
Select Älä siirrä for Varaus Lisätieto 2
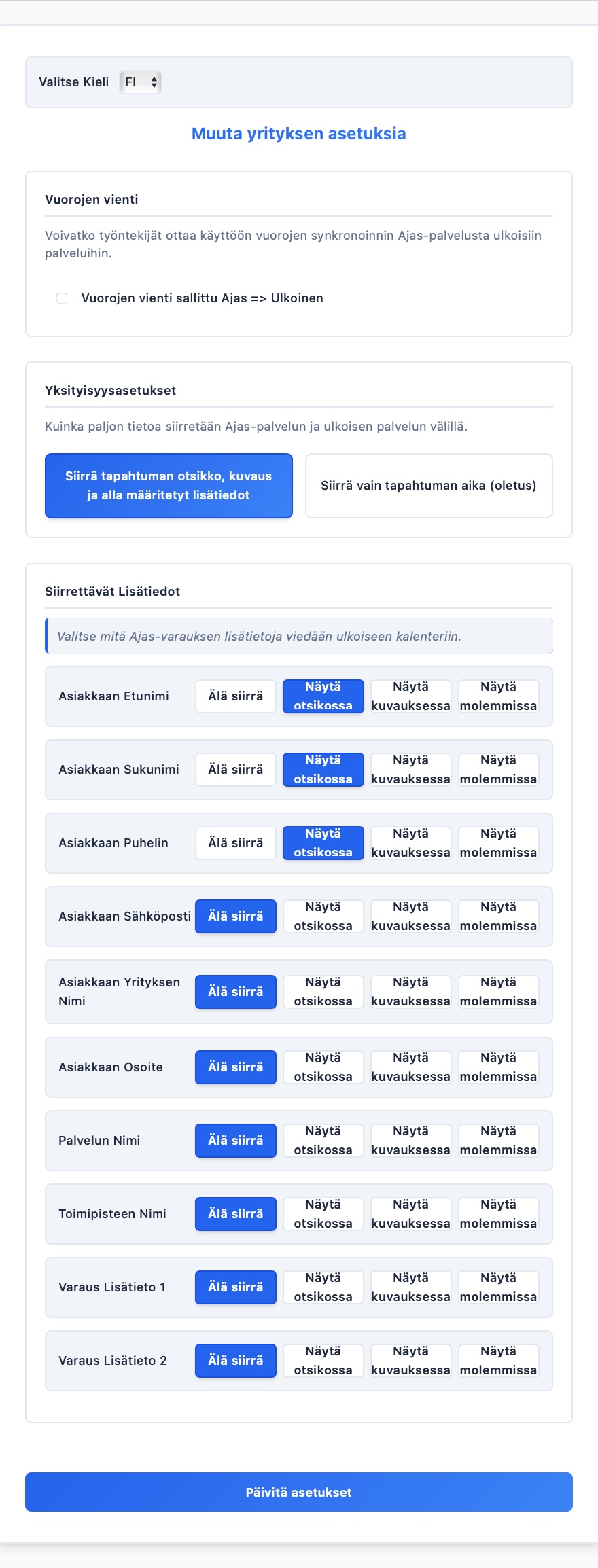[x=236, y=1361]
